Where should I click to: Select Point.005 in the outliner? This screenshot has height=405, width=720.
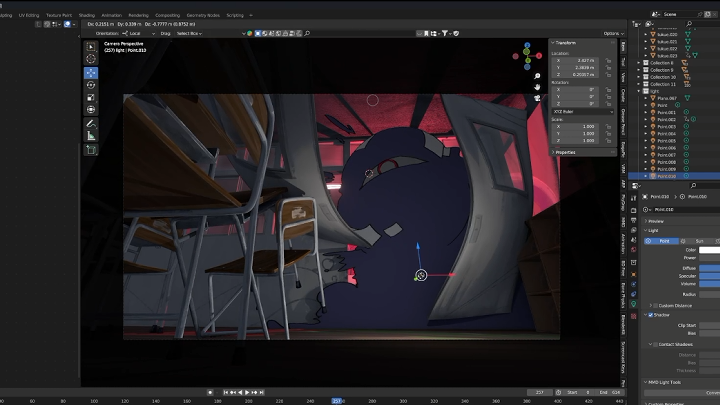click(x=666, y=141)
